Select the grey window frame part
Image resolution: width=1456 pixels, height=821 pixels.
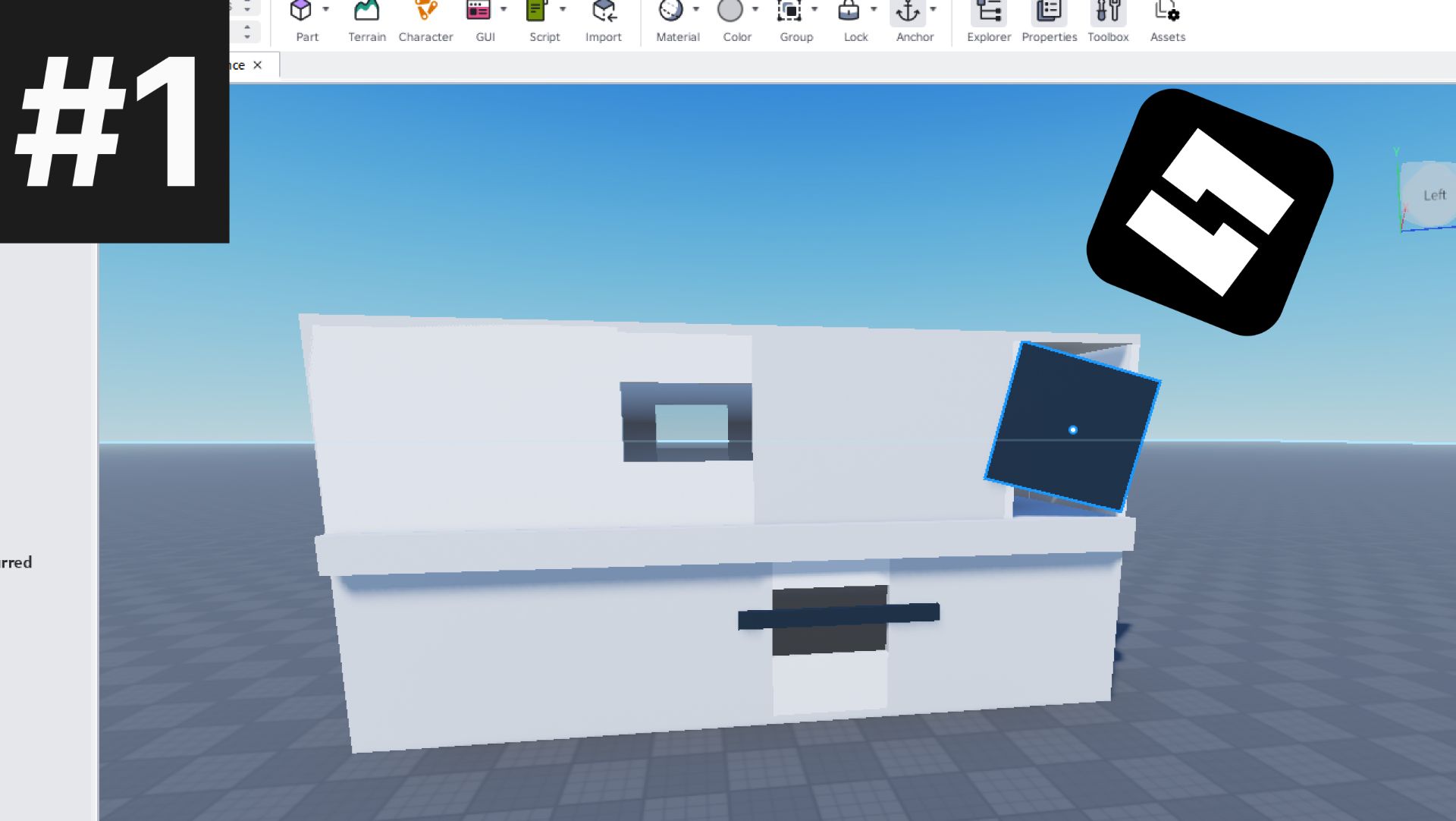(686, 421)
